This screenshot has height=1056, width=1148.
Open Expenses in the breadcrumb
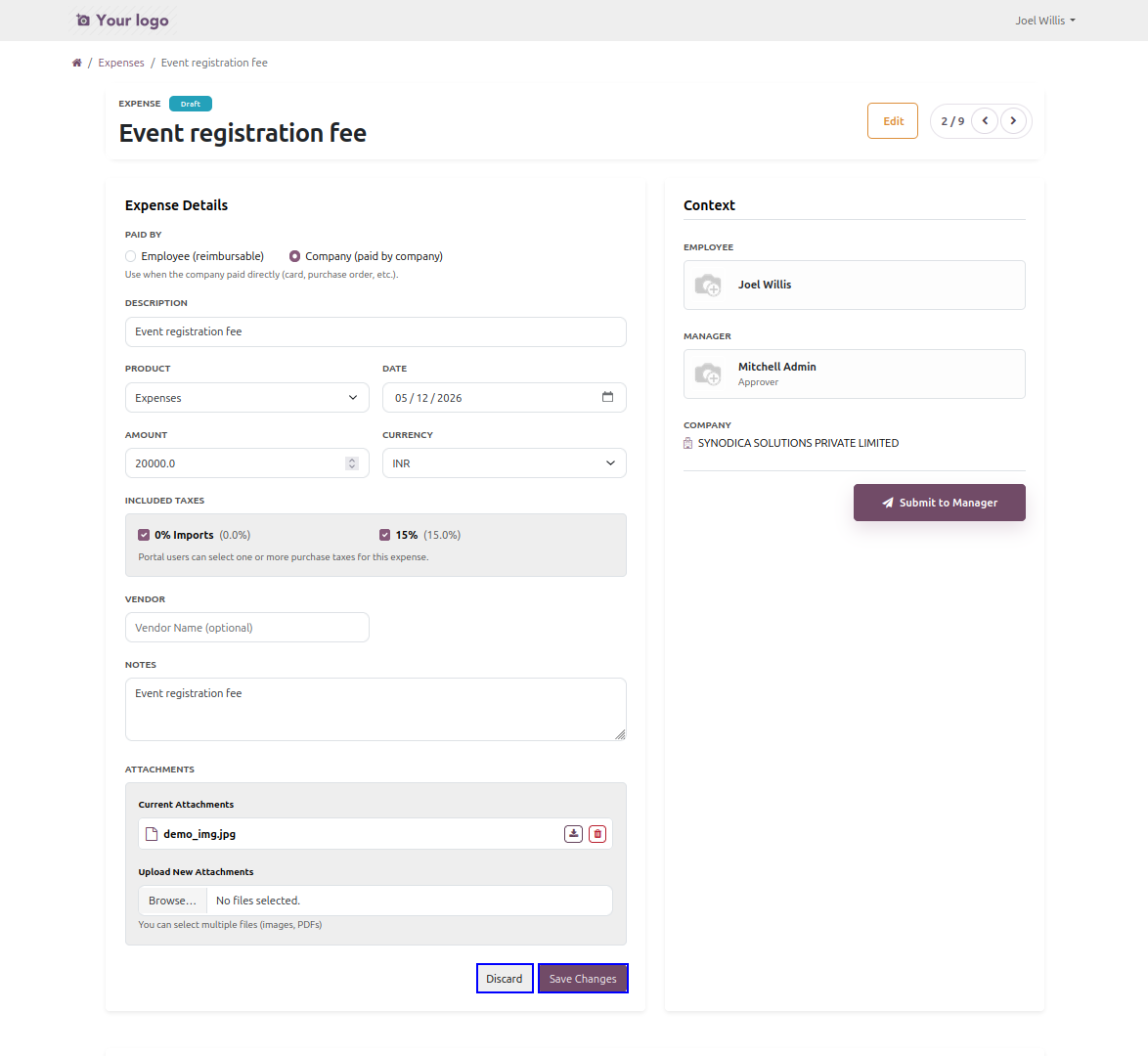click(x=121, y=63)
